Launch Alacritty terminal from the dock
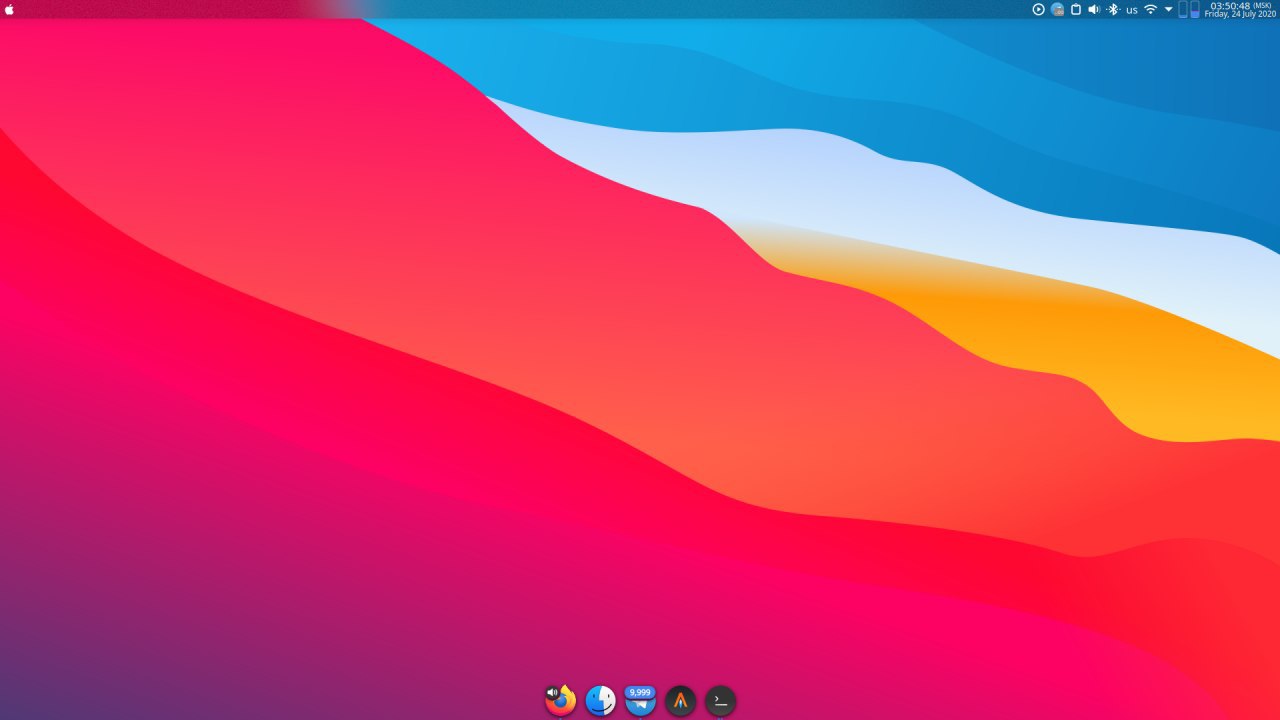 click(x=681, y=701)
